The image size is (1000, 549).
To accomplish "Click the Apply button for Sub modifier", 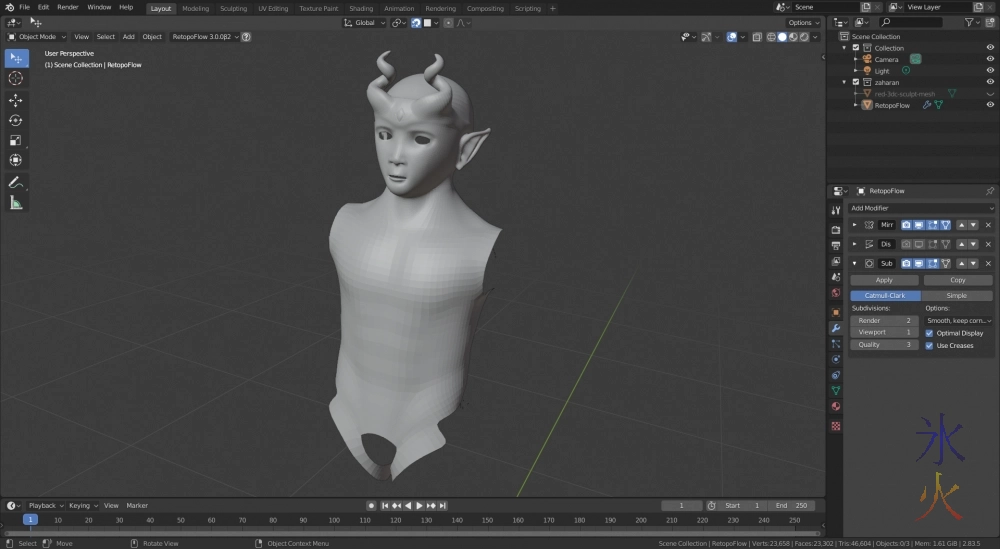I will click(884, 280).
